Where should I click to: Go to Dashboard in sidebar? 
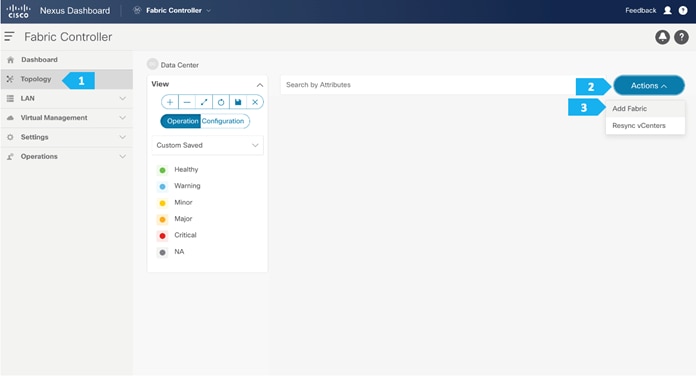coord(67,59)
